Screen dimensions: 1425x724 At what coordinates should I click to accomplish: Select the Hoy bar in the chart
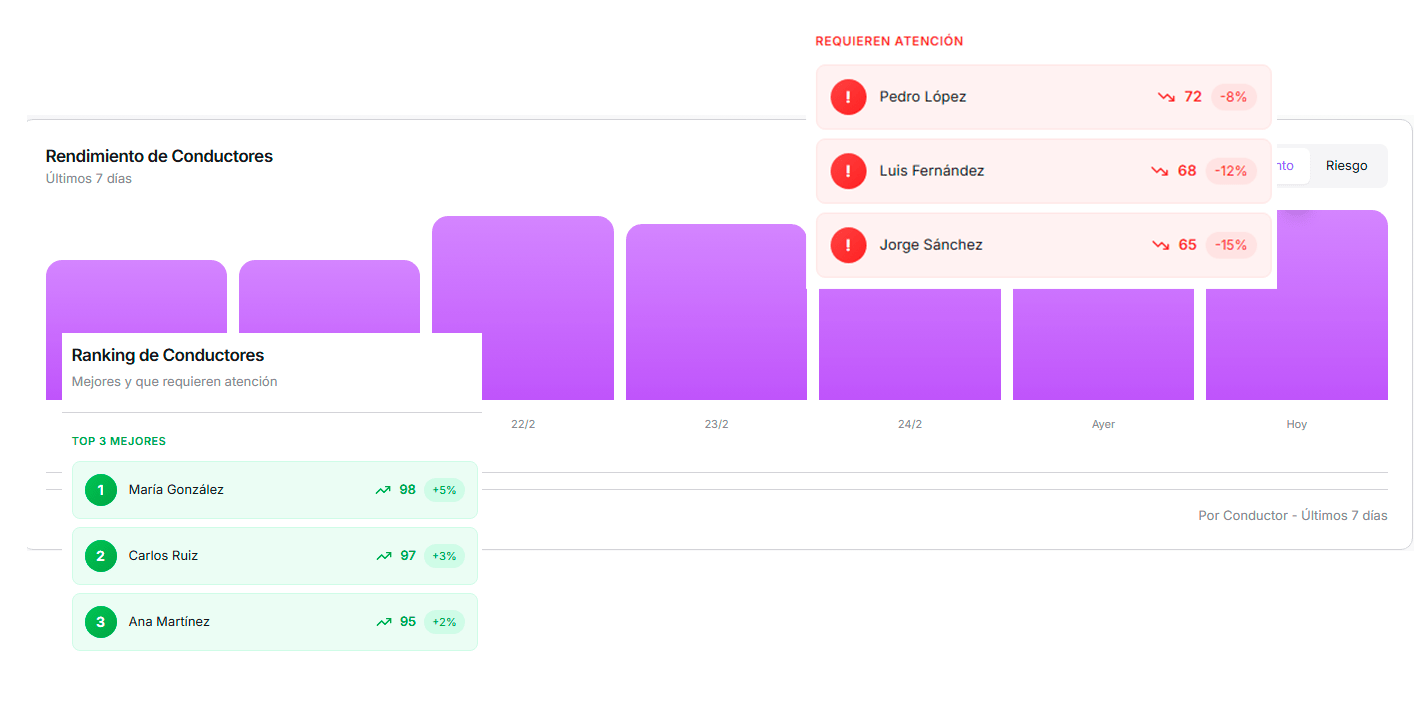click(1296, 330)
